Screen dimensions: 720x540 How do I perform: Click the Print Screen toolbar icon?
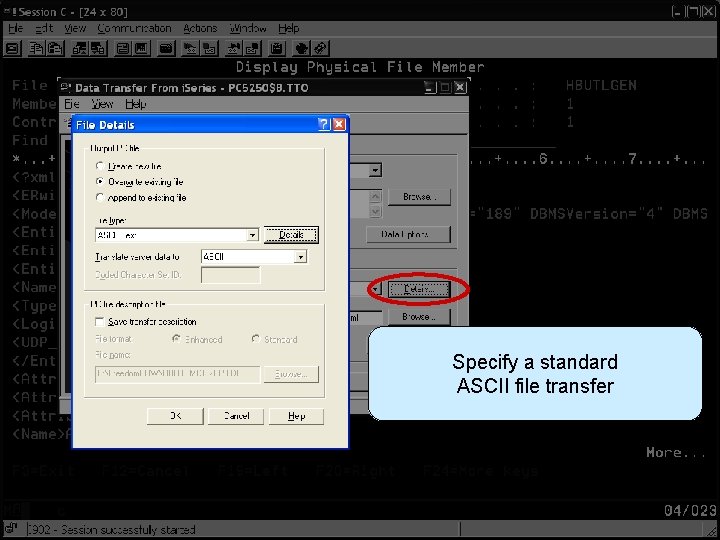point(12,48)
